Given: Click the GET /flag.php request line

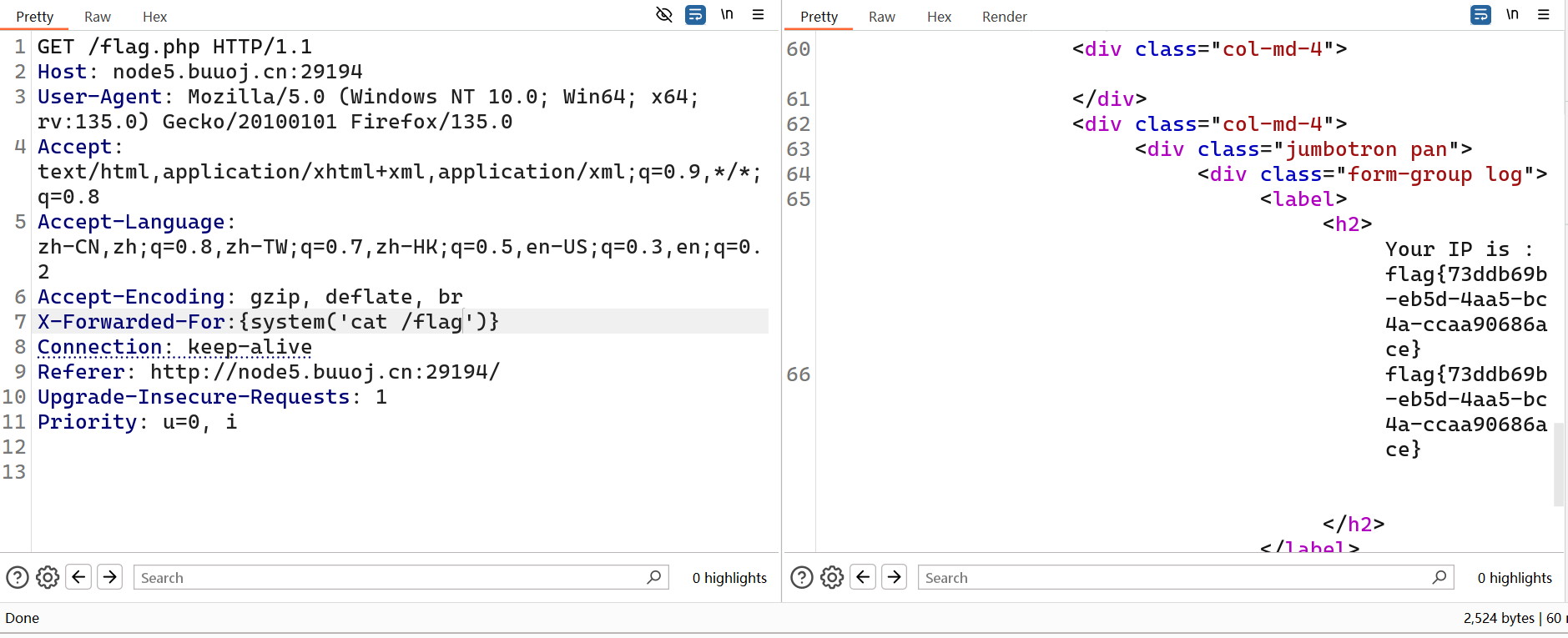Looking at the screenshot, I should coord(174,47).
